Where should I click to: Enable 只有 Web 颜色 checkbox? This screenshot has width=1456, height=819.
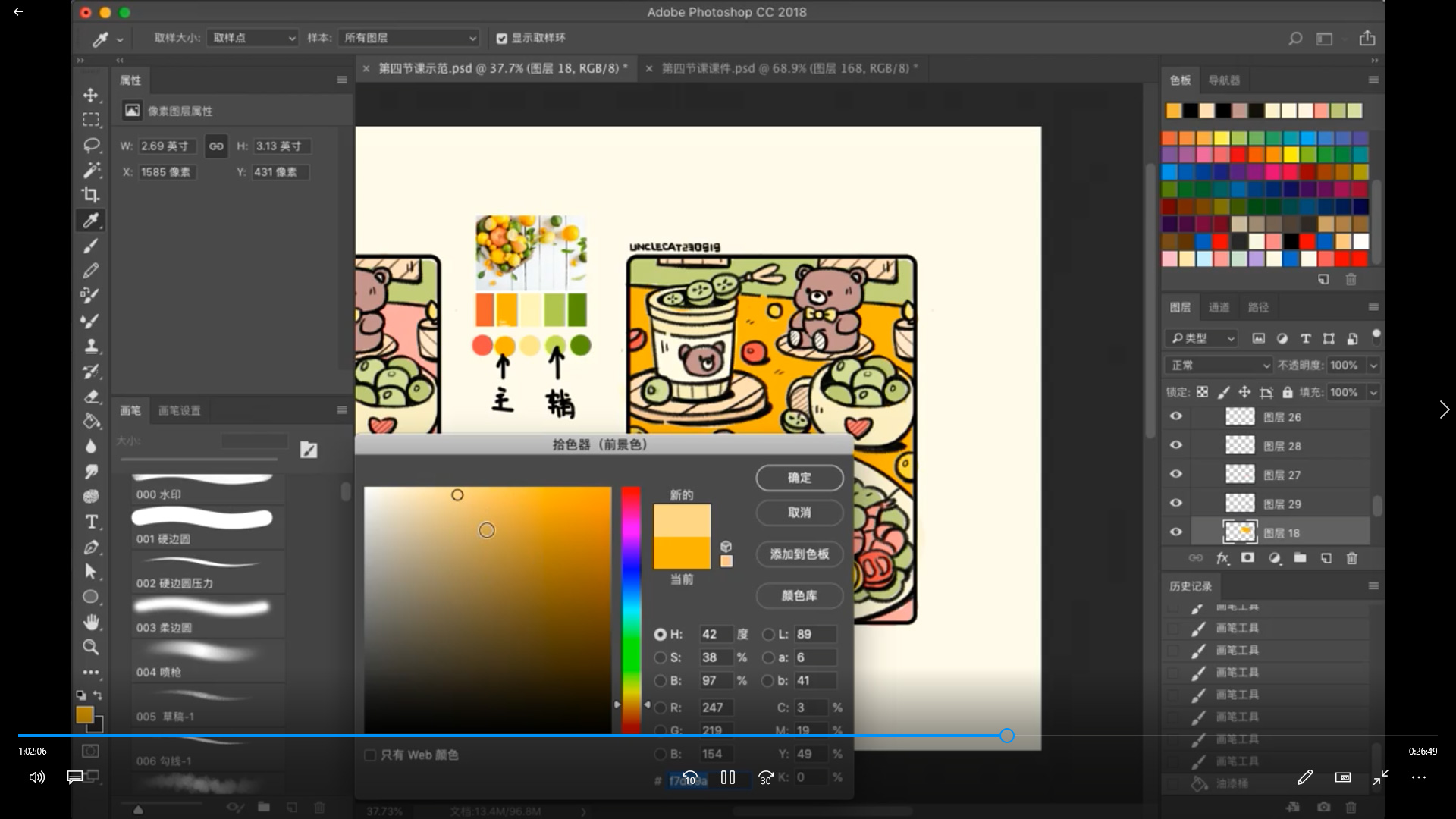(370, 755)
